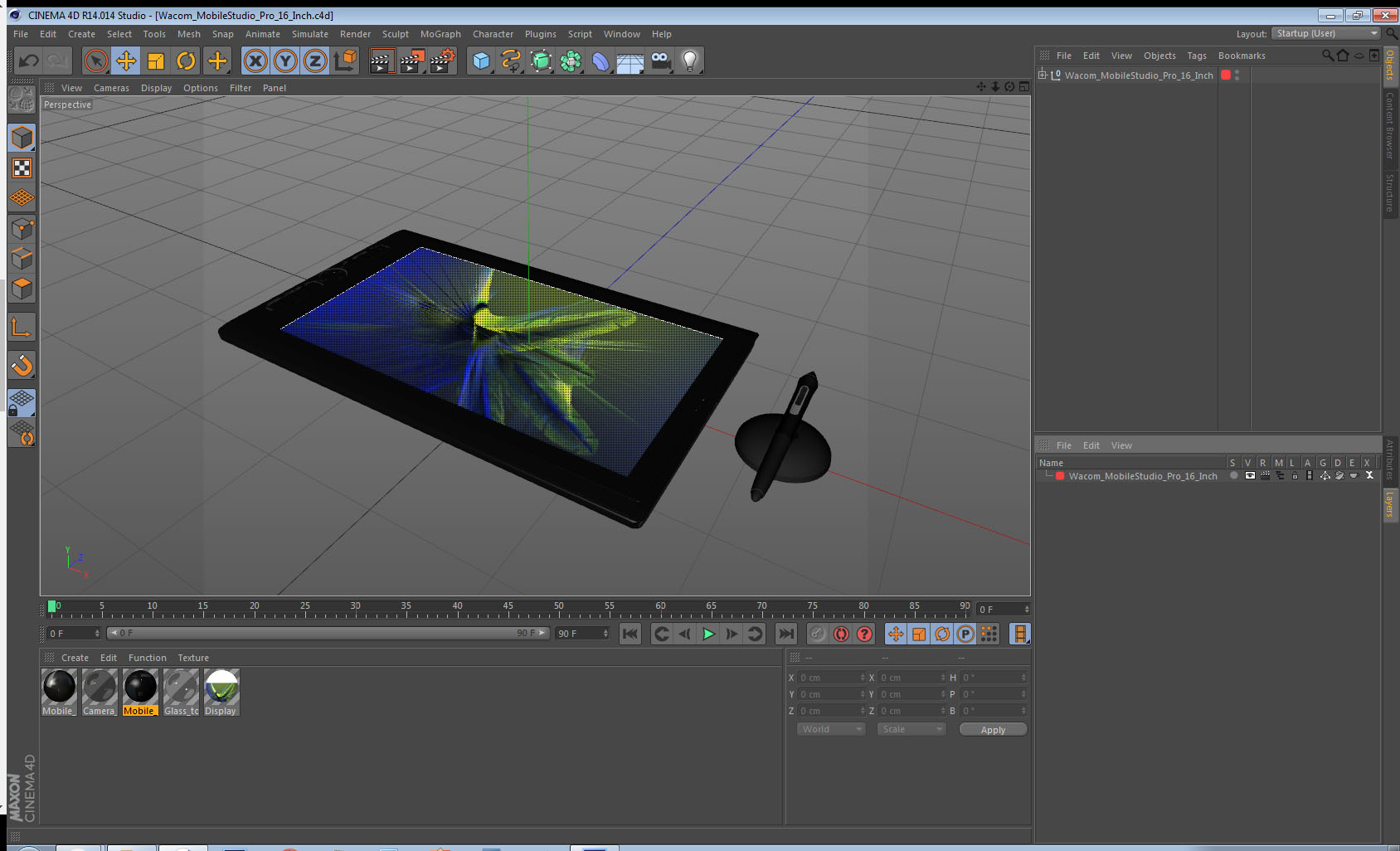Click the start frame 0 F stepper arrows
The width and height of the screenshot is (1400, 851).
tap(97, 634)
